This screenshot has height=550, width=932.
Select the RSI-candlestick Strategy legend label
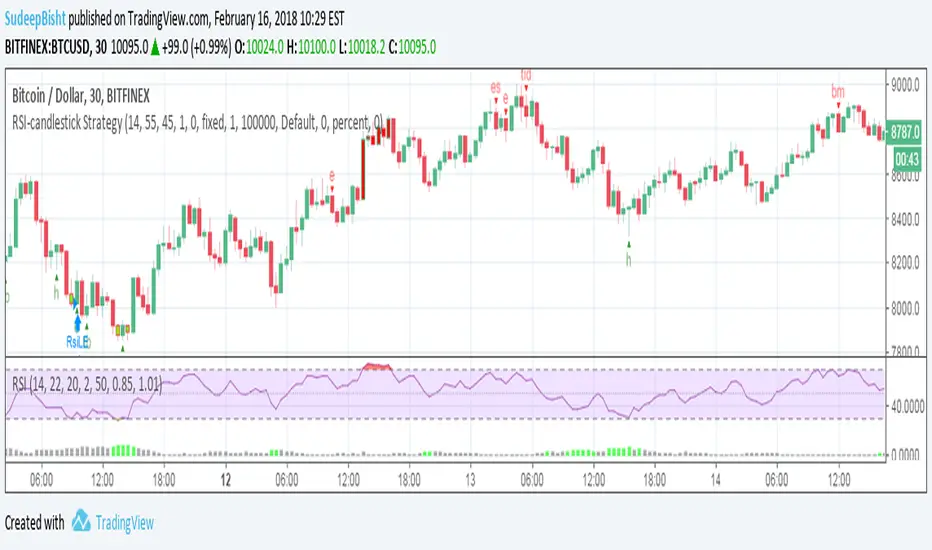point(197,123)
